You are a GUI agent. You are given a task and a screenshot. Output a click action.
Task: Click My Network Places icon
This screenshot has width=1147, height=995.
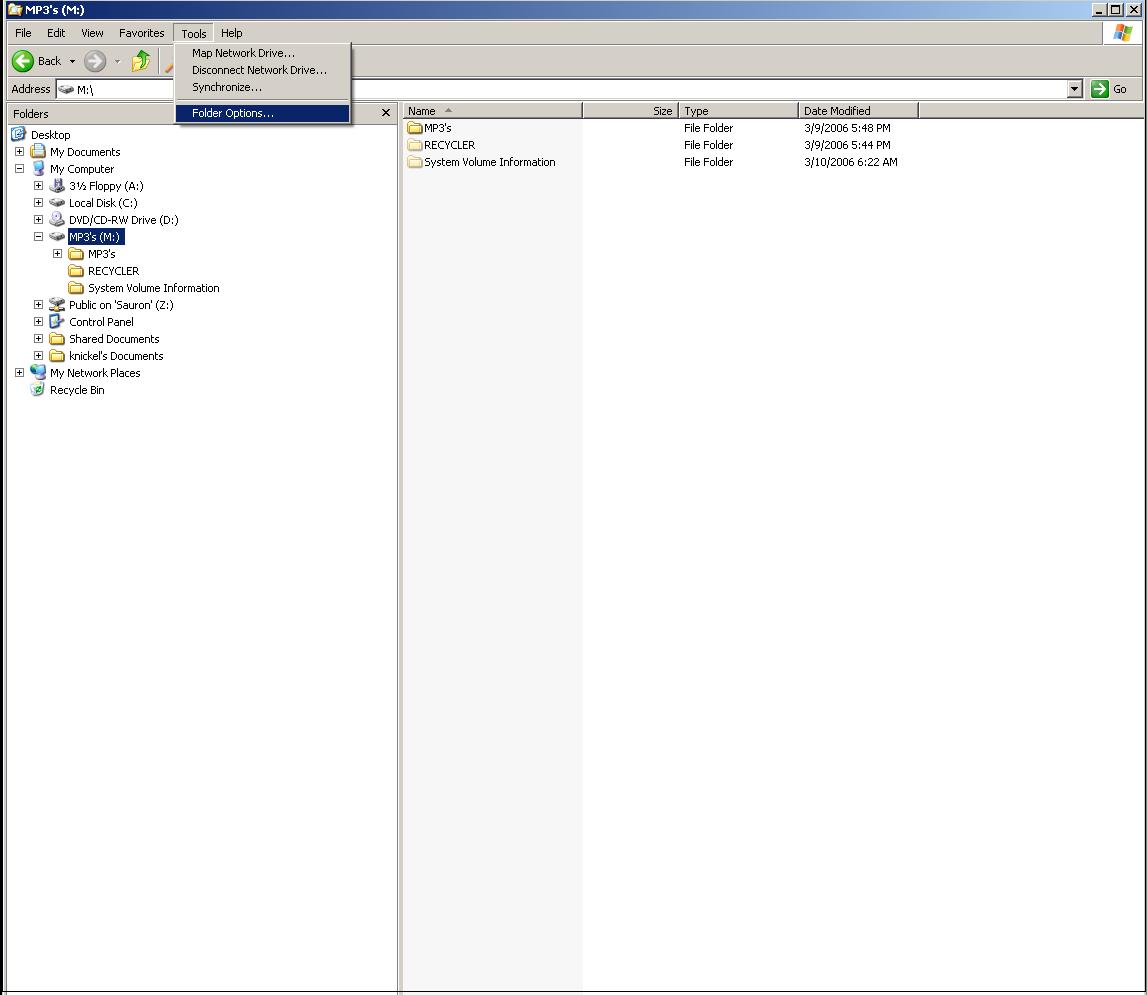[38, 373]
